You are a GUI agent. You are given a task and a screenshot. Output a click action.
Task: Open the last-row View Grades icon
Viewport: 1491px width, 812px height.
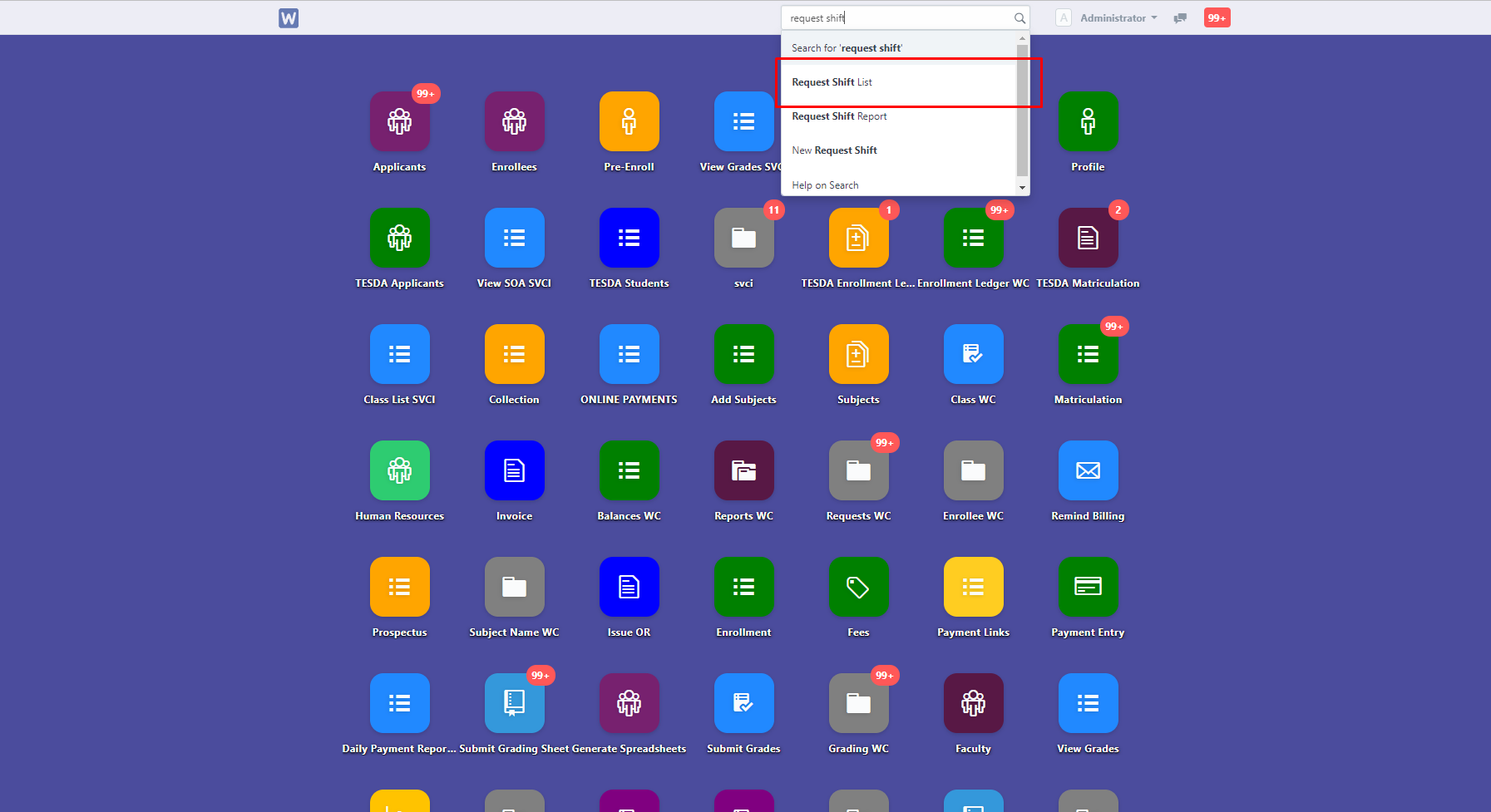tap(1089, 703)
